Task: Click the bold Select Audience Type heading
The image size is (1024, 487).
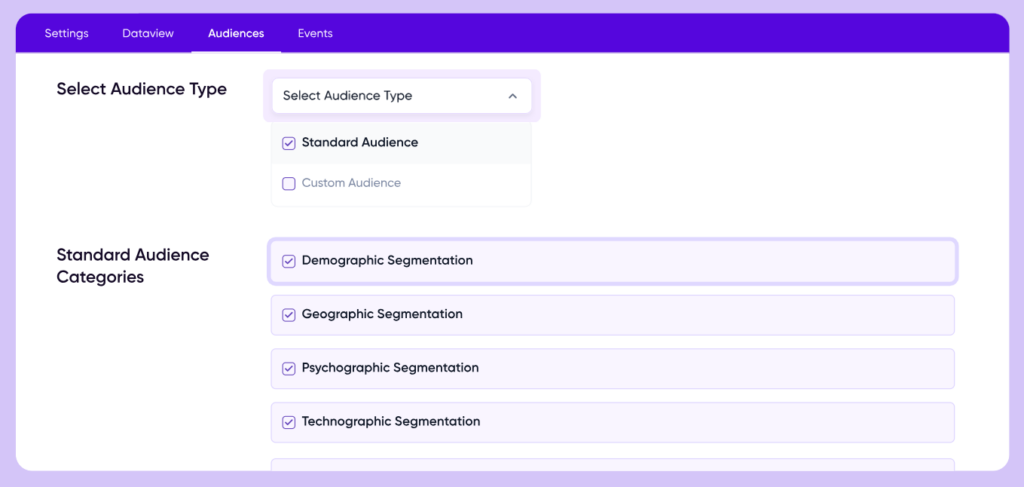Action: [x=142, y=89]
